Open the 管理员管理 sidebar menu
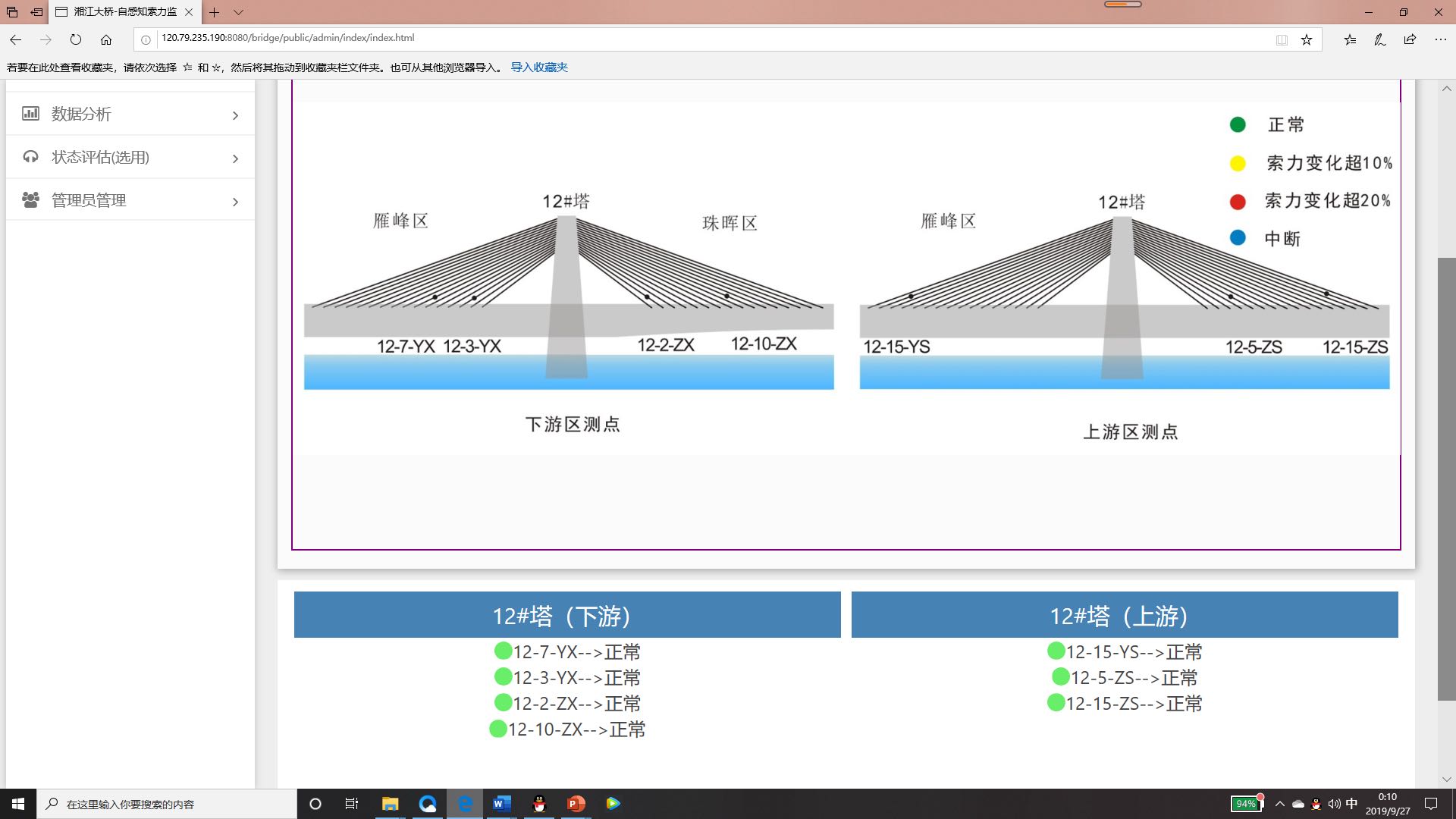This screenshot has width=1456, height=819. [x=130, y=200]
